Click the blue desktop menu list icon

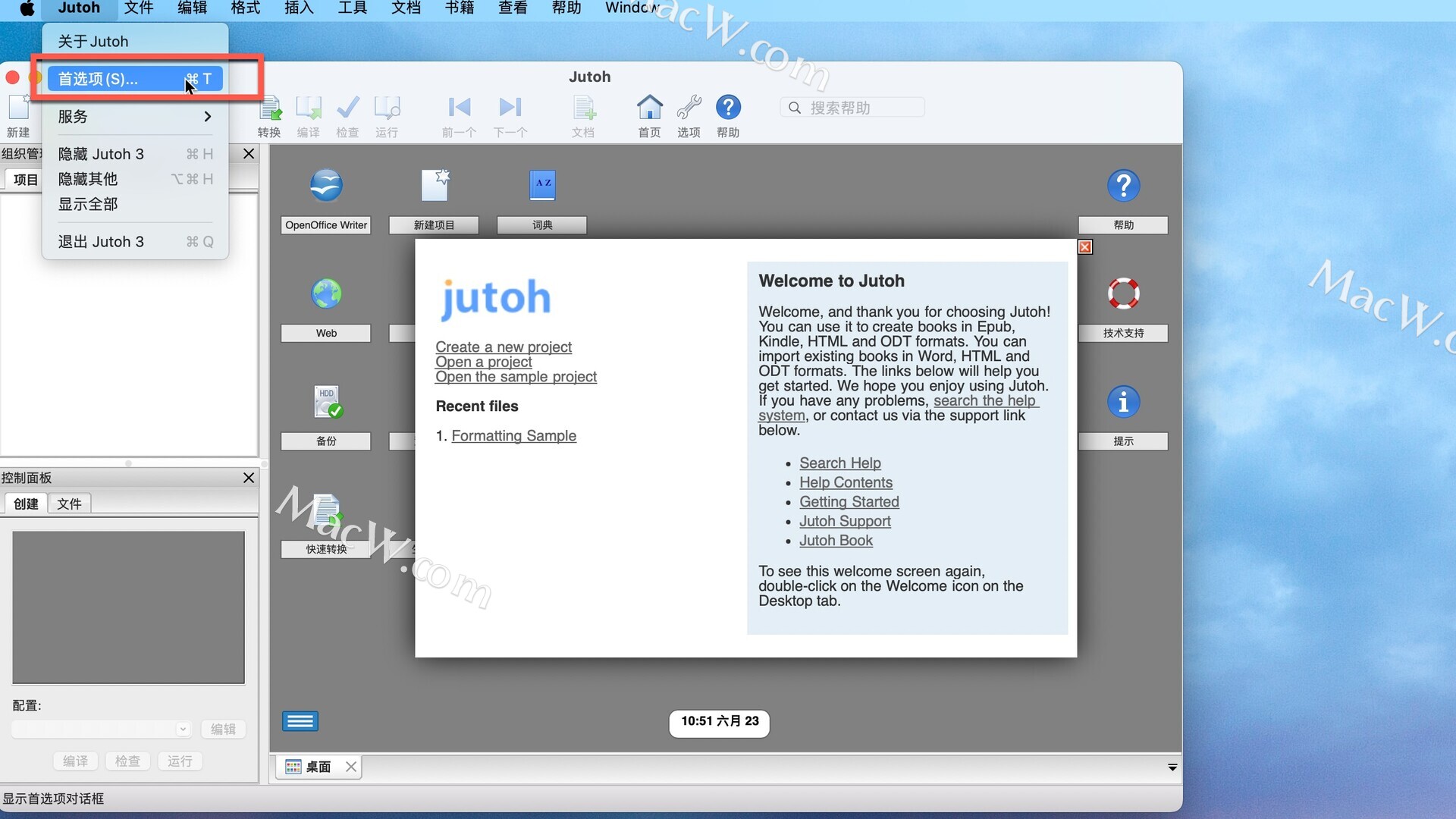click(300, 721)
